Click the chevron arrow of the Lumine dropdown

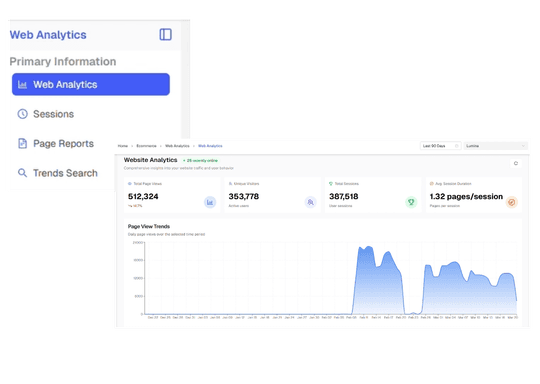tap(523, 146)
